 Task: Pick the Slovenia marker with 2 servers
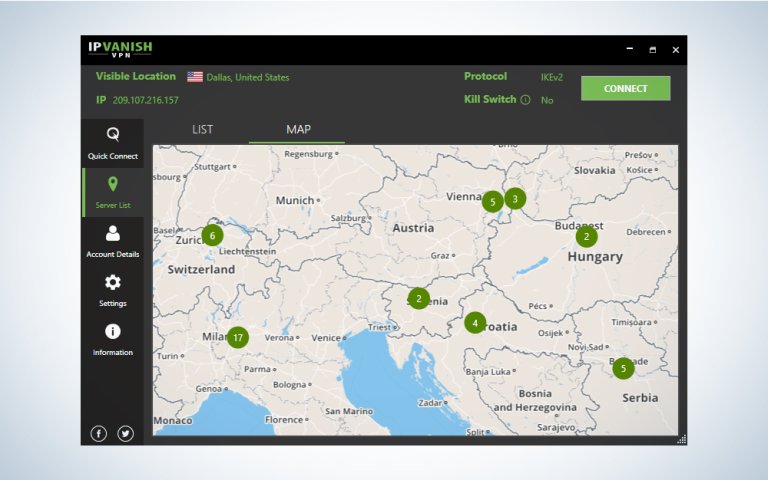tap(418, 298)
